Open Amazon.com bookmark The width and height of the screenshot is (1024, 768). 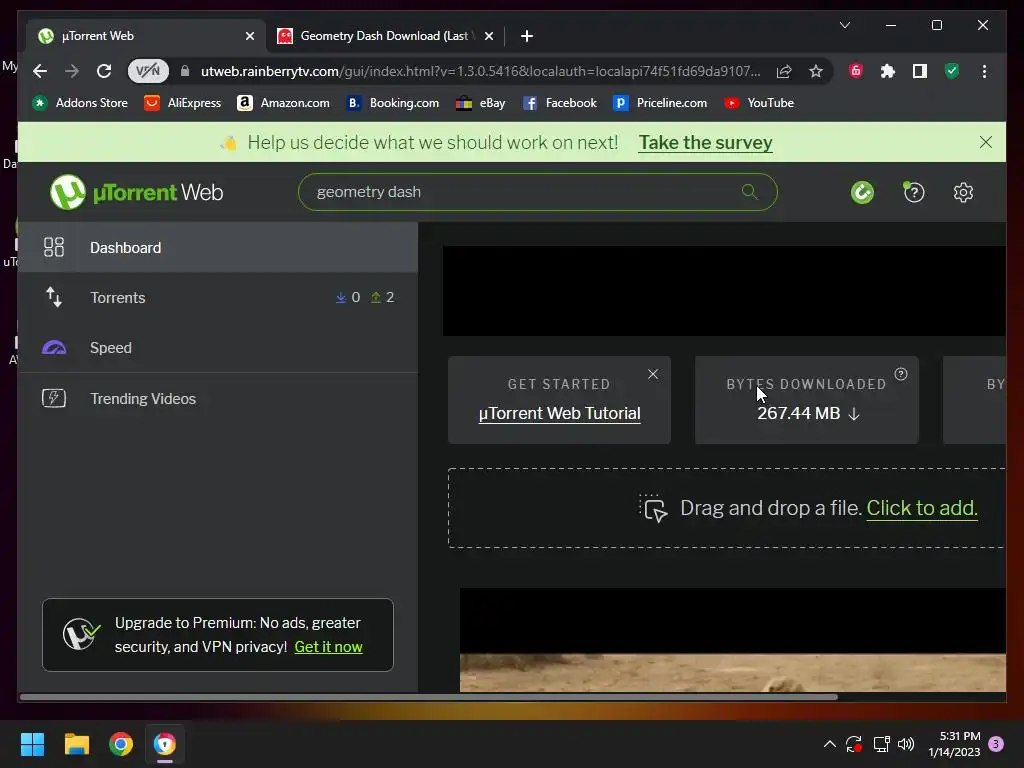283,103
